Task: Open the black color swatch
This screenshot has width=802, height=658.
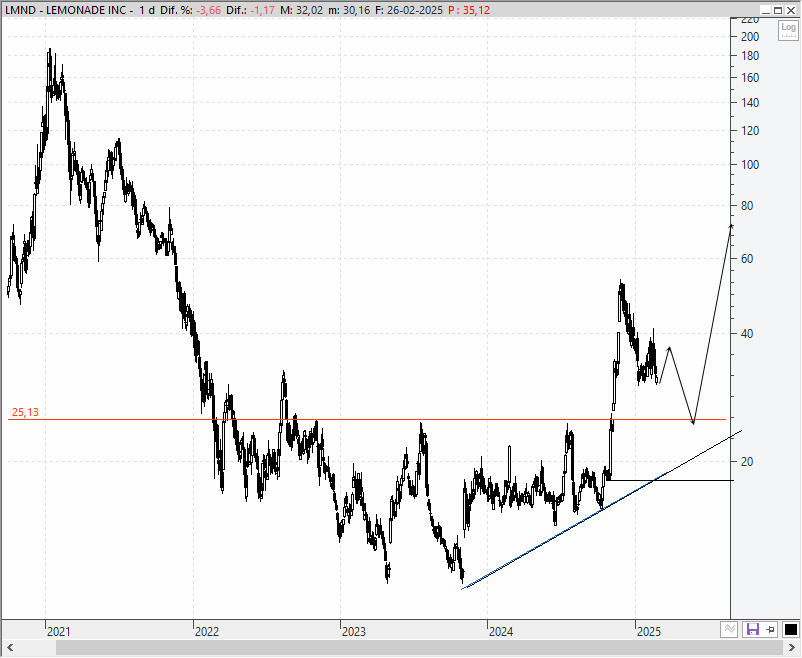Action: 791,629
